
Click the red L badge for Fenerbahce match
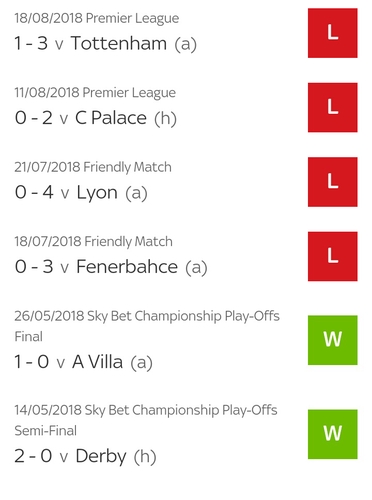pyautogui.click(x=332, y=256)
